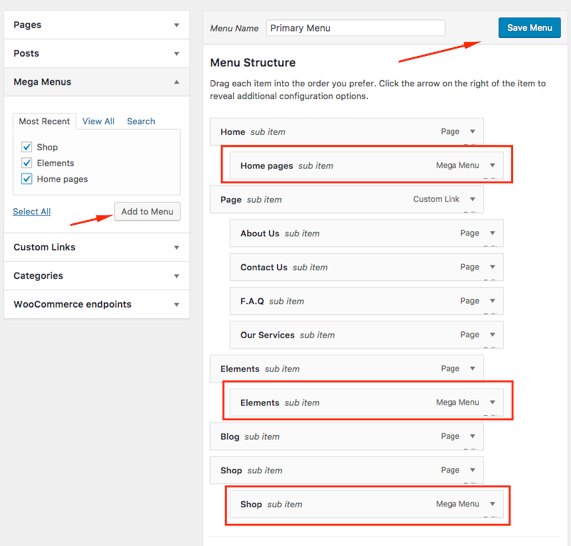Expand the Categories panel arrow
The height and width of the screenshot is (546, 571).
[177, 276]
